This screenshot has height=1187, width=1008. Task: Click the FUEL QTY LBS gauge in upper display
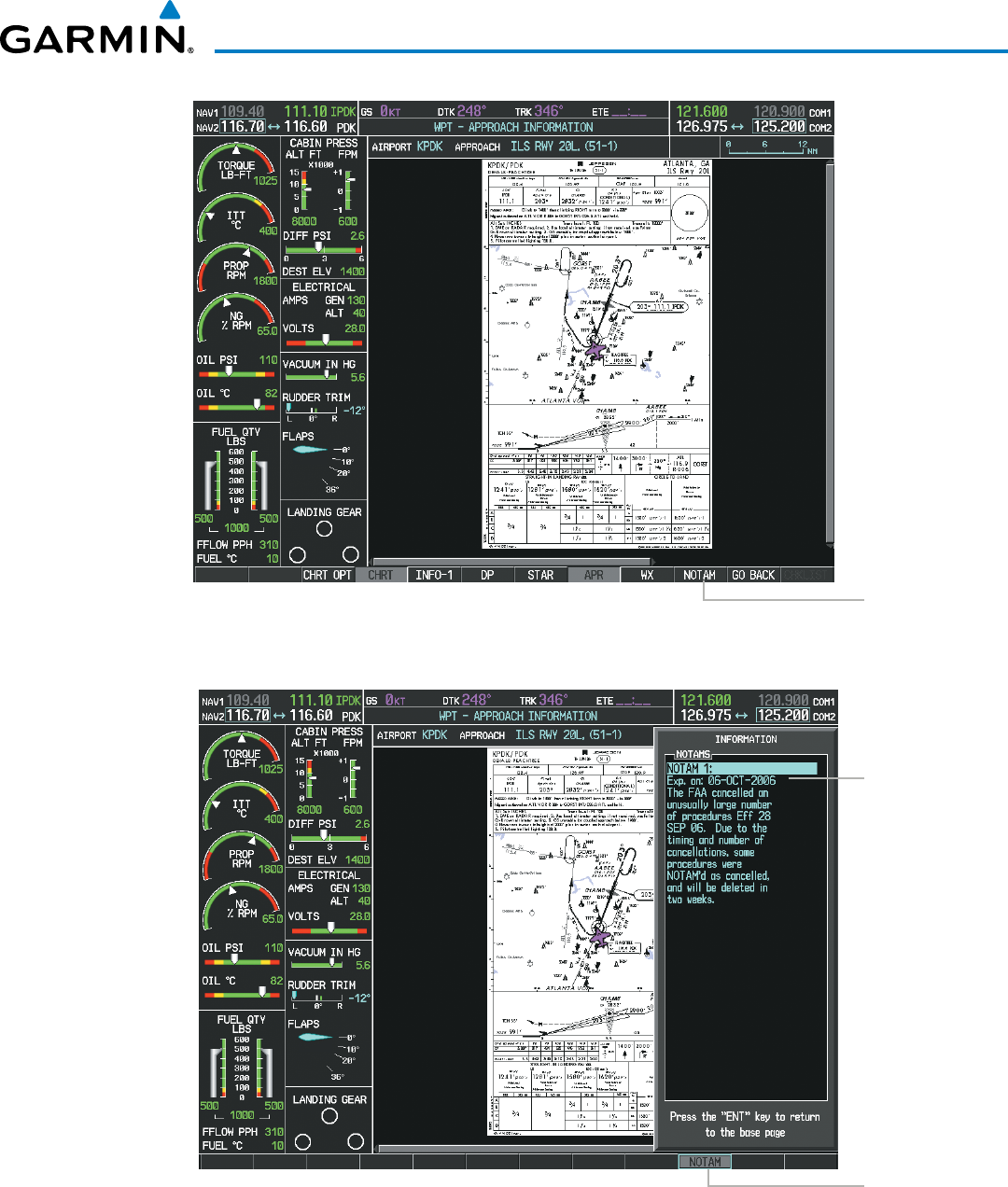[236, 481]
